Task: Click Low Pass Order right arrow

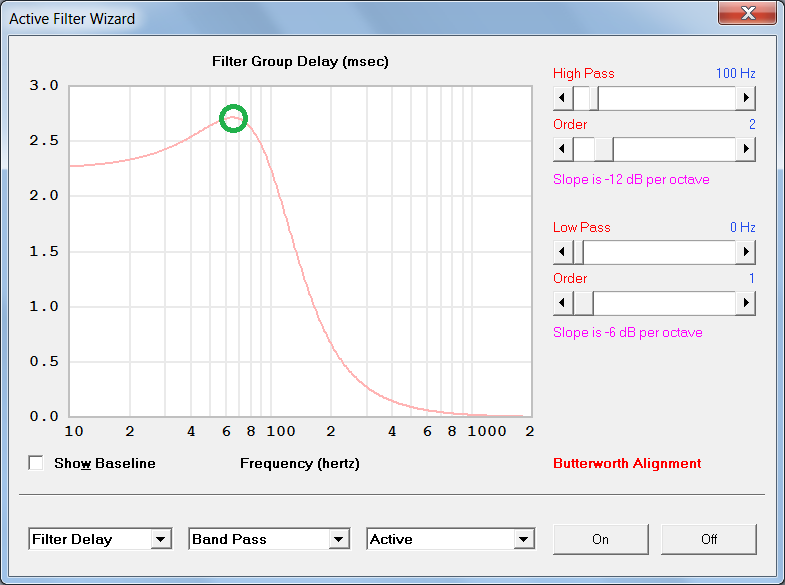Action: (x=745, y=303)
